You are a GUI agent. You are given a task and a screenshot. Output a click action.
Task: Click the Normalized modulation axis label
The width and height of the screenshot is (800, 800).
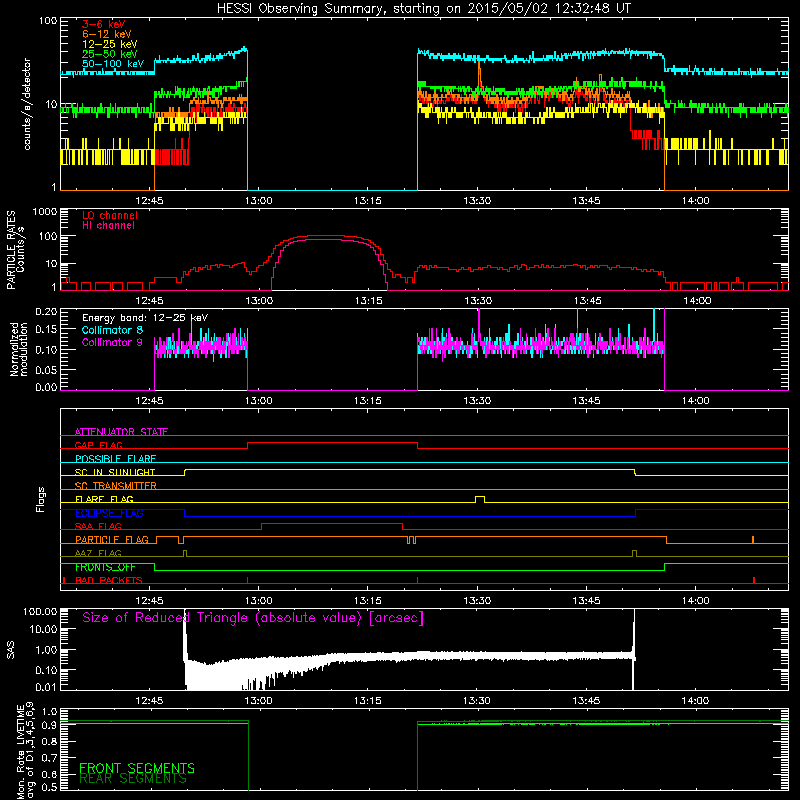(x=19, y=349)
